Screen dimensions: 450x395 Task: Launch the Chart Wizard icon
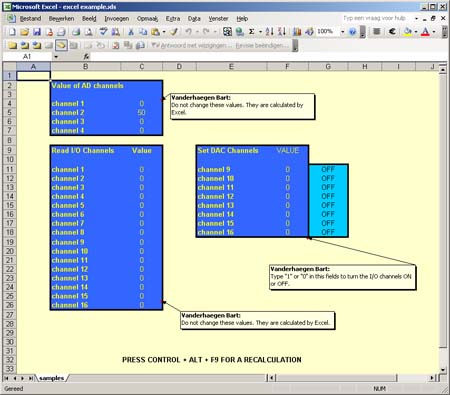pyautogui.click(x=297, y=32)
